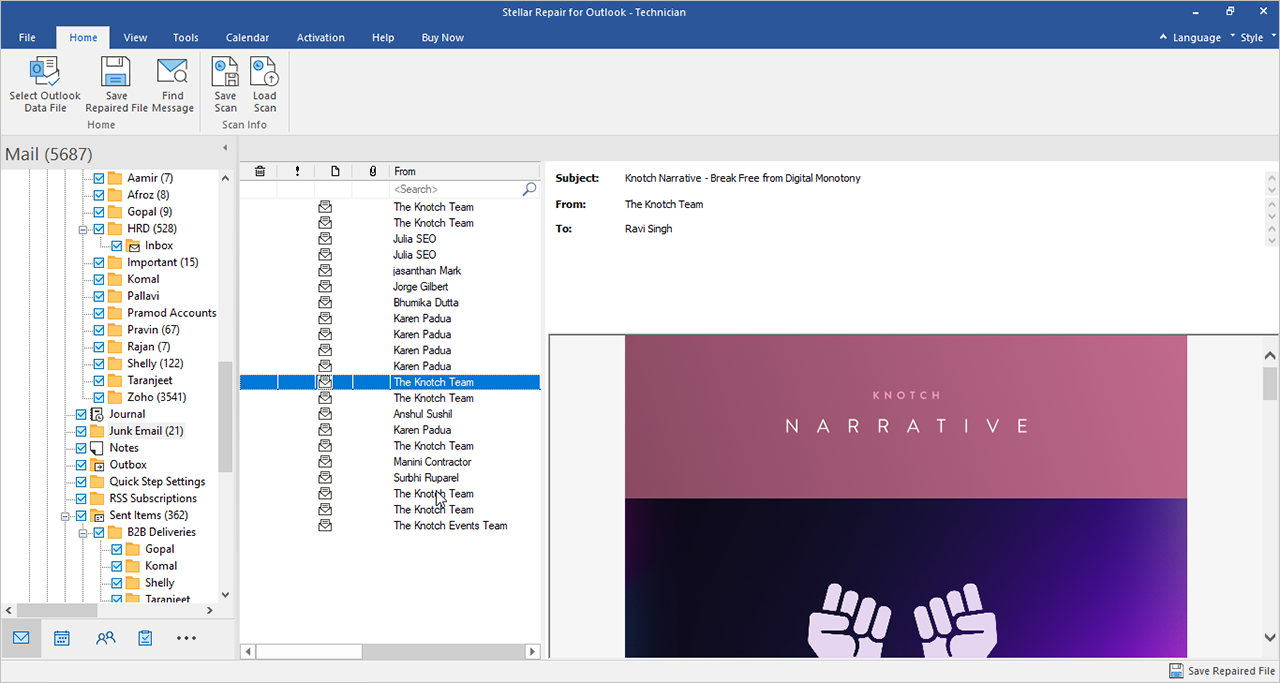
Task: Collapse the mail folder pane arrow
Action: click(x=224, y=148)
